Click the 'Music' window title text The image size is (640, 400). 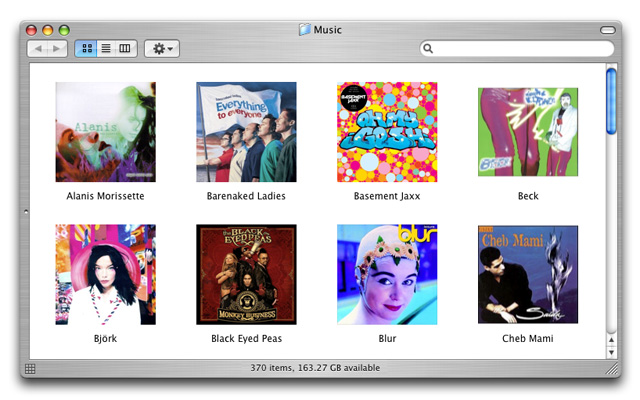click(x=327, y=30)
